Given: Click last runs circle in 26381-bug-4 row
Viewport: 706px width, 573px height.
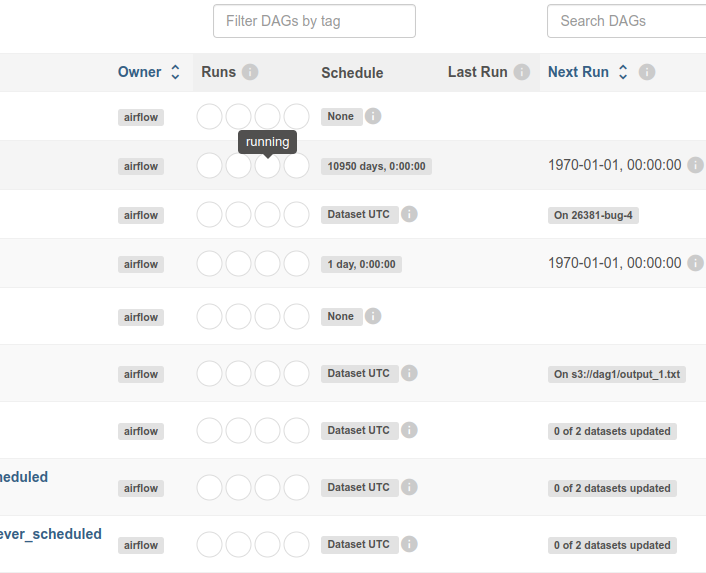Looking at the screenshot, I should [296, 214].
